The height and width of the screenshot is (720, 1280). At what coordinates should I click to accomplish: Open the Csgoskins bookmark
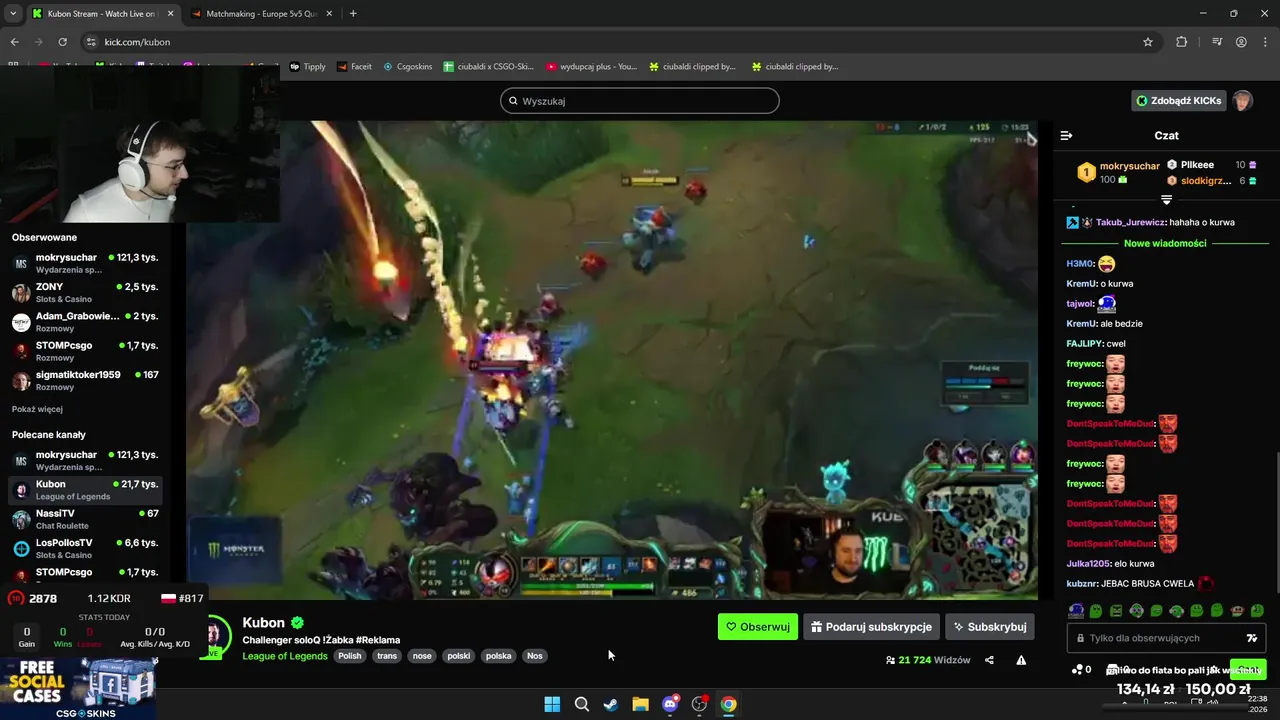[408, 67]
